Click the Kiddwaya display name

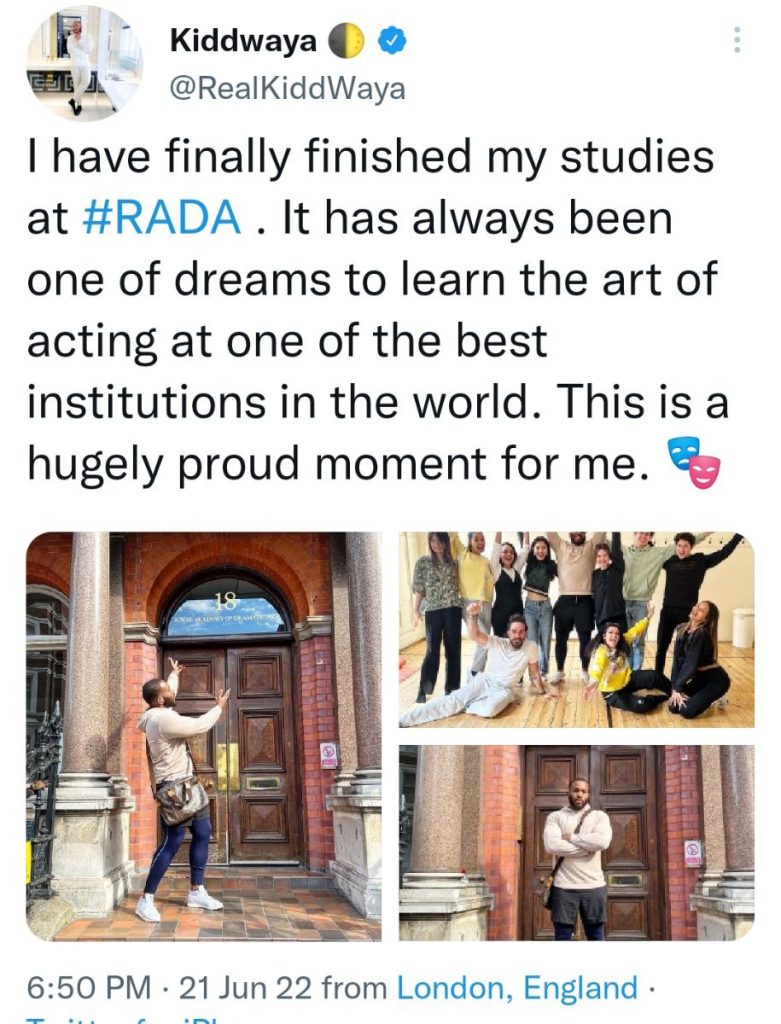coord(244,40)
